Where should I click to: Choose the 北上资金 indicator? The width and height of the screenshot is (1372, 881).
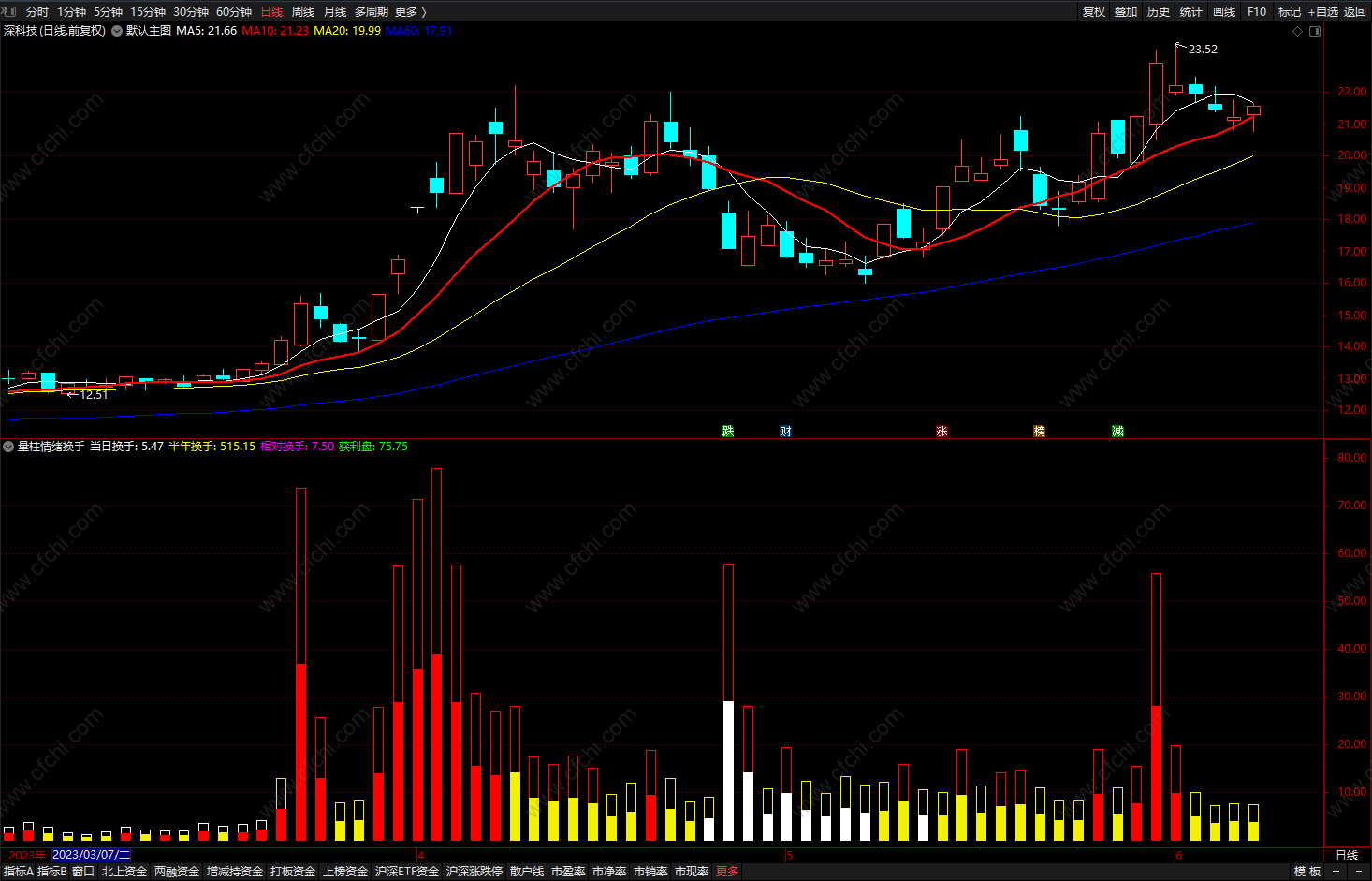124,872
